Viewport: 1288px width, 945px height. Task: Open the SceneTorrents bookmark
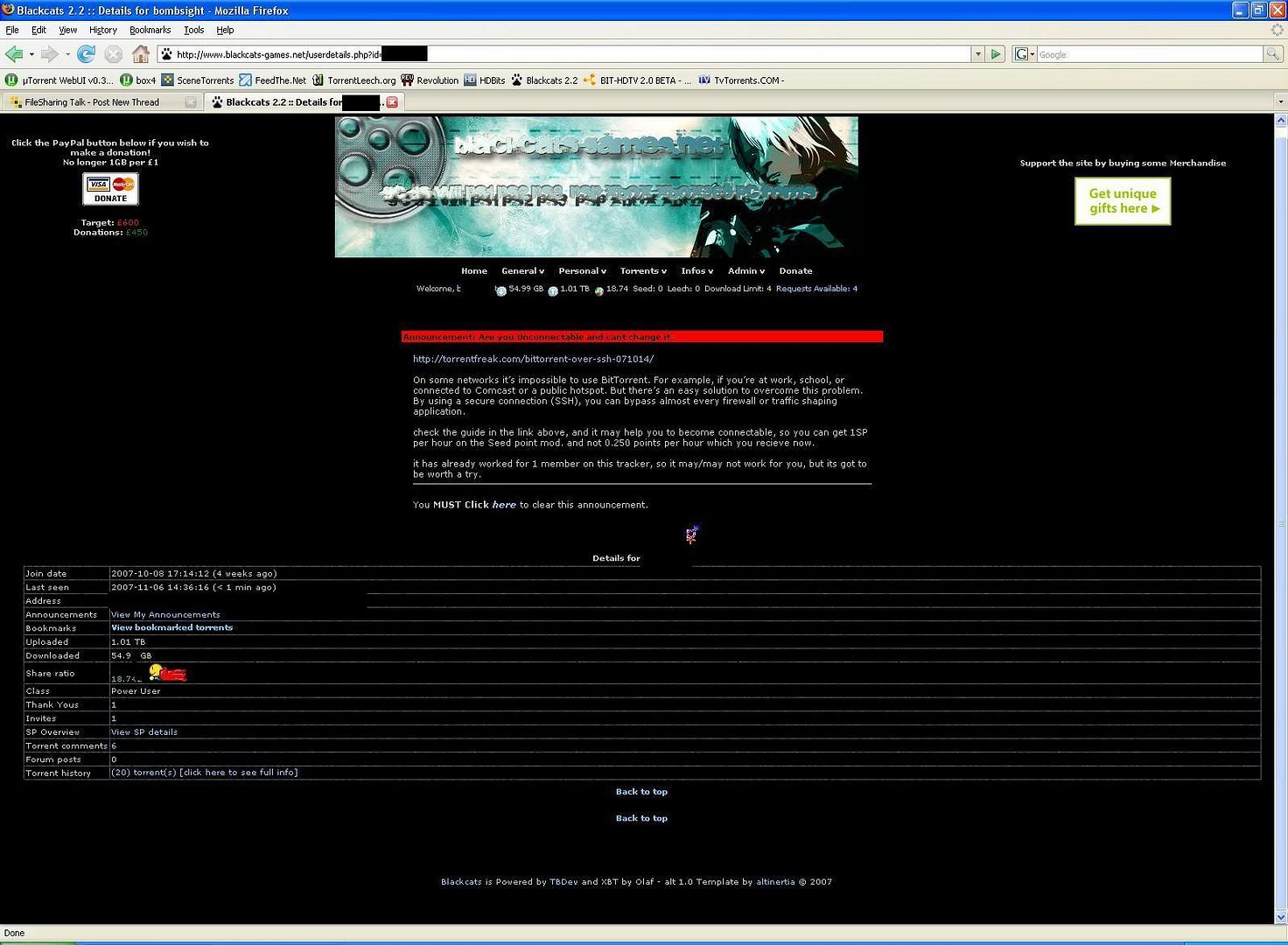(x=198, y=80)
